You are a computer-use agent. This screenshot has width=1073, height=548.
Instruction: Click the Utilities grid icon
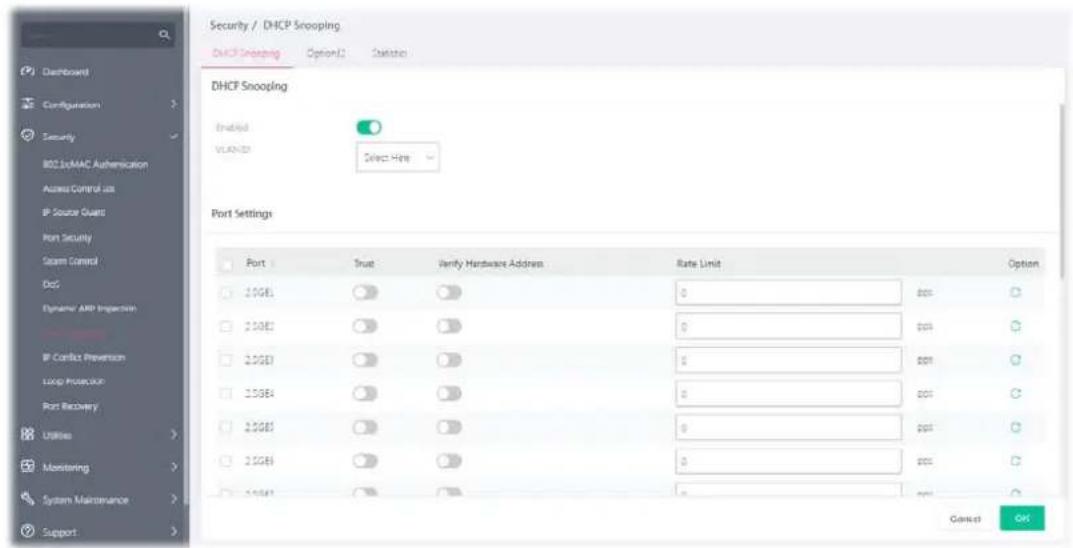coord(29,434)
